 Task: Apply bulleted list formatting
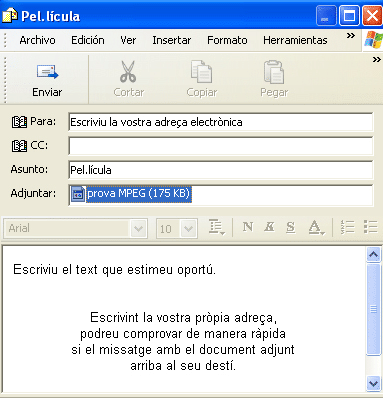371,227
